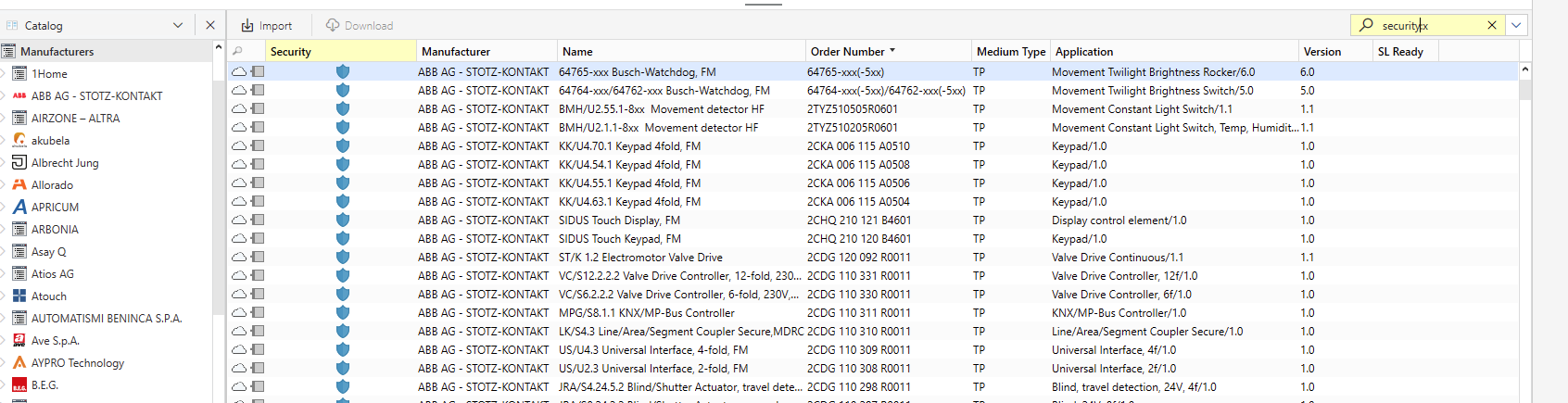
Task: Sort by Order Number column header
Action: coord(889,52)
